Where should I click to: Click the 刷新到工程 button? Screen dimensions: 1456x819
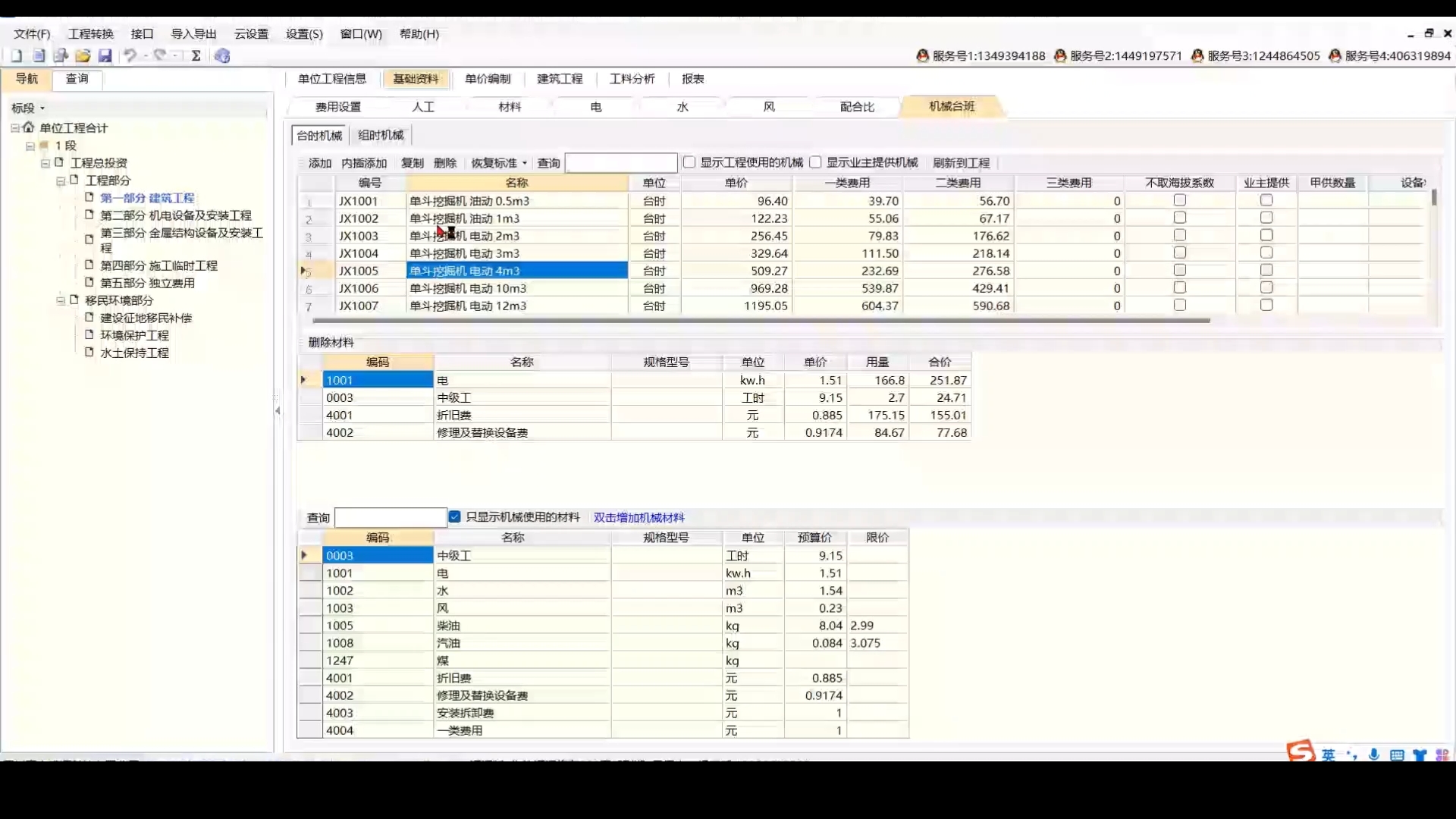(x=961, y=163)
